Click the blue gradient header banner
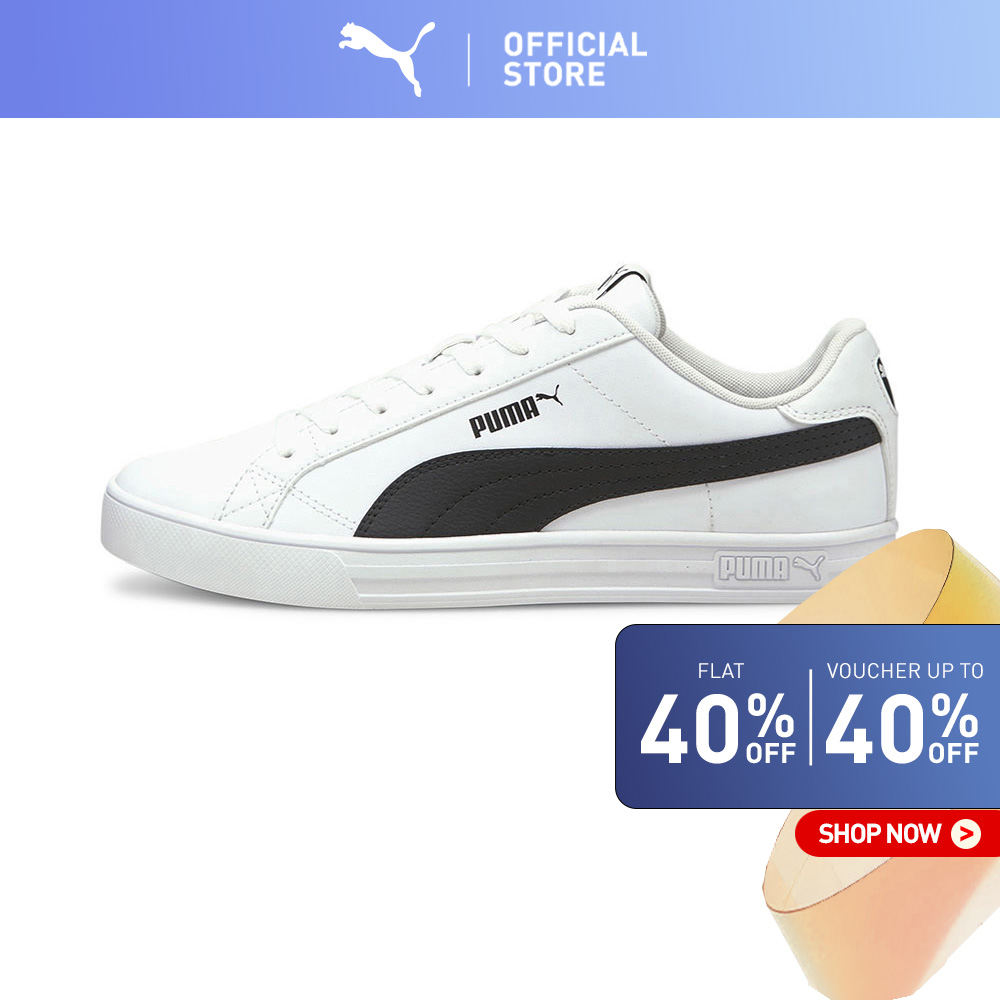 click(500, 59)
